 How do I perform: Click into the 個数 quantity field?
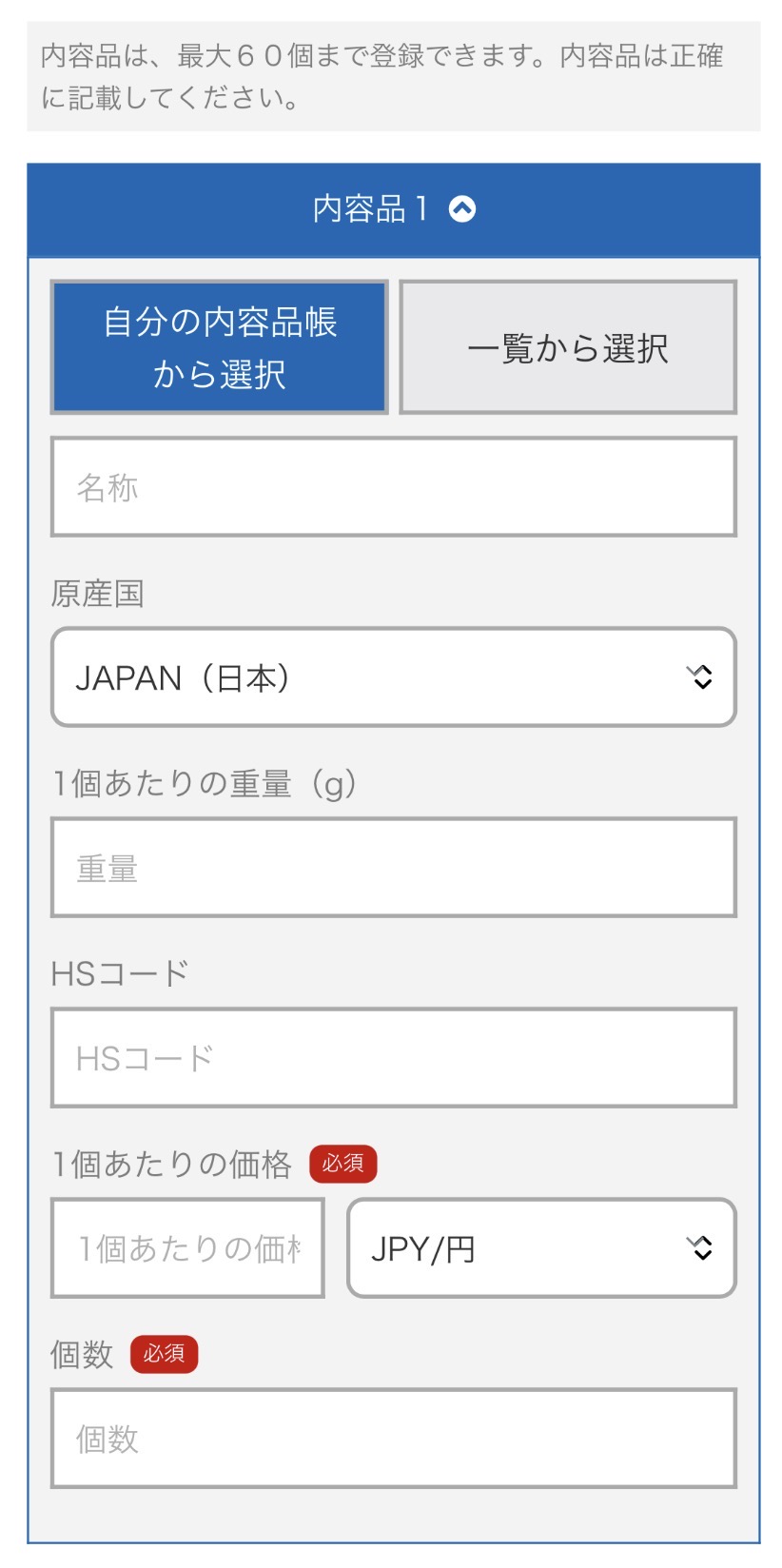(393, 1439)
